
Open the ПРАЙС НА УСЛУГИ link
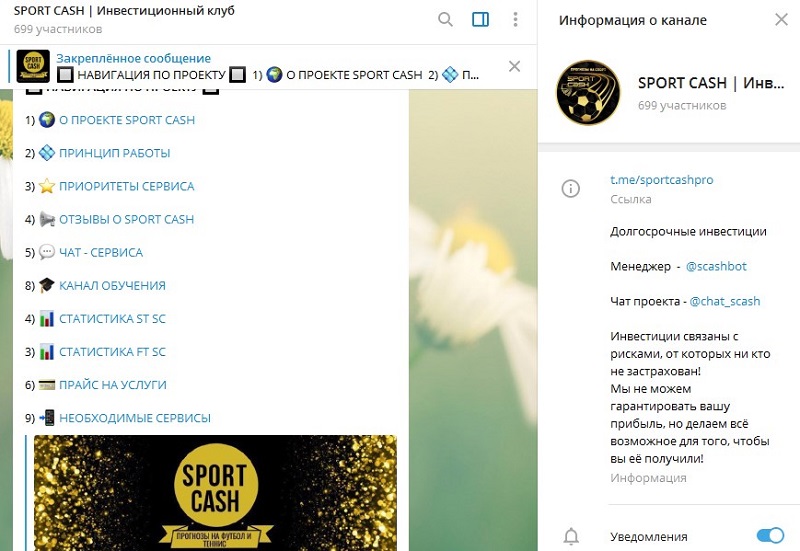(x=113, y=385)
